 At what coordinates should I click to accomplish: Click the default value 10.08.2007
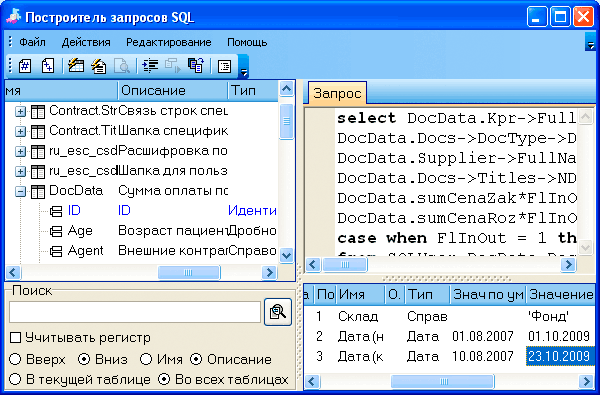pos(483,356)
